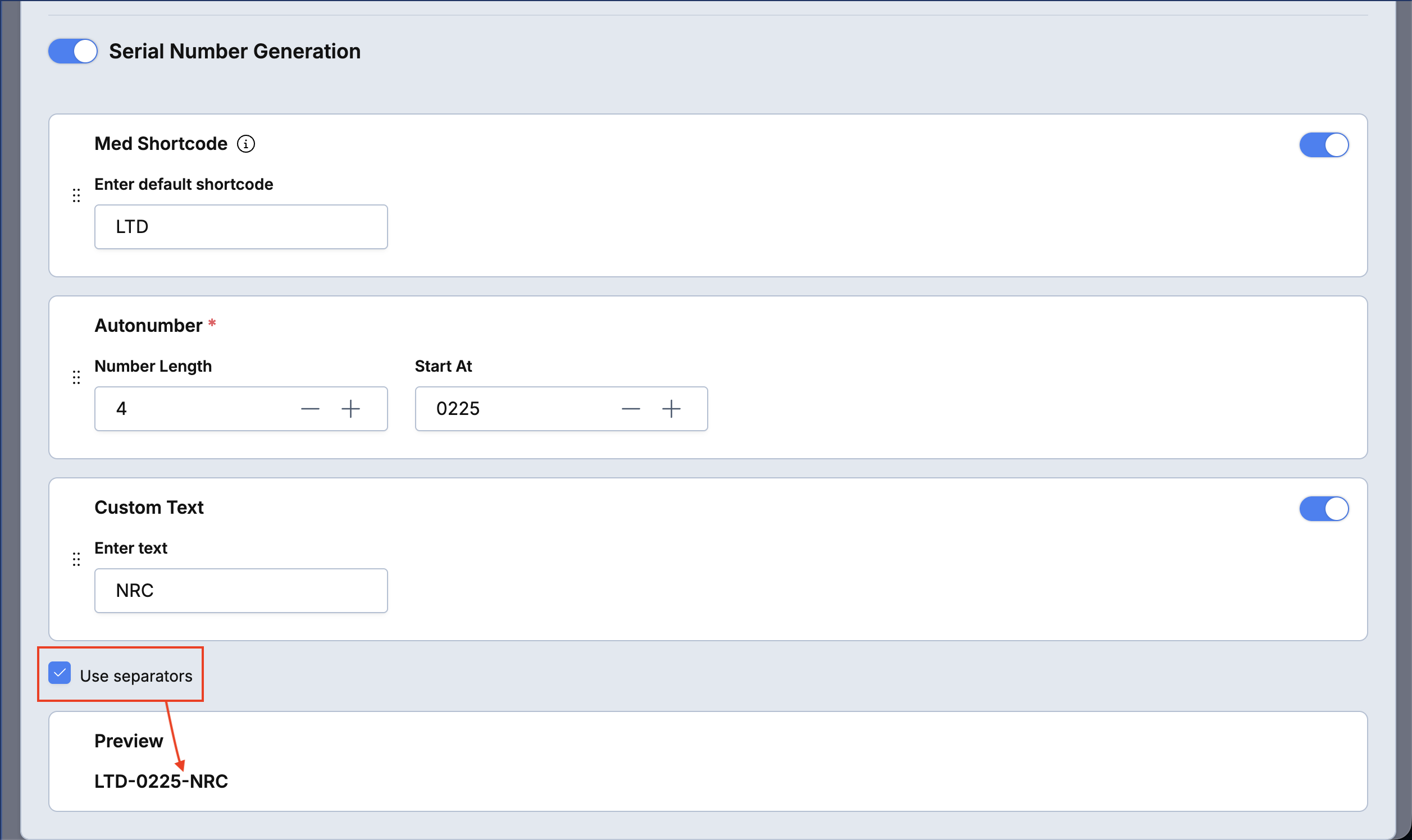Toggle Serial Number Generation switch off
1412x840 pixels.
72,51
